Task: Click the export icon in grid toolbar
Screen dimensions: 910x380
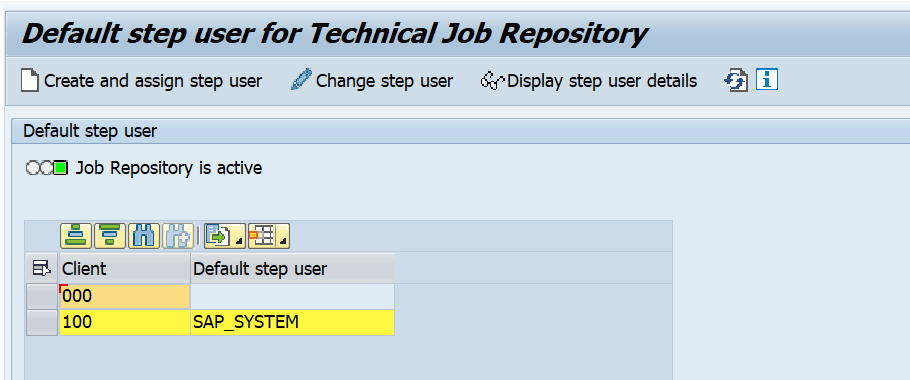Action: (x=219, y=236)
